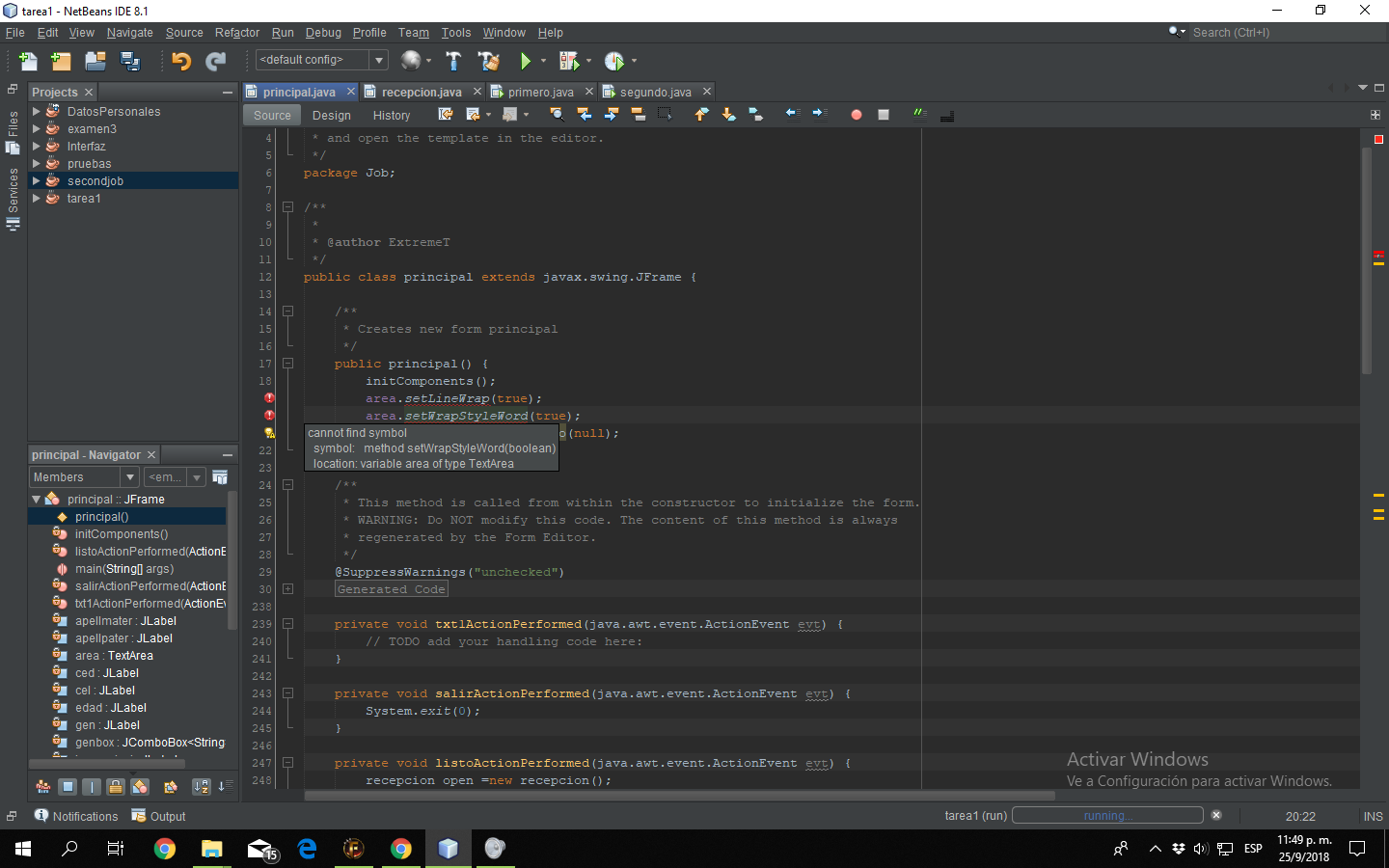Click Find Next Occurrence icon
Viewport: 1389px width, 868px height.
(611, 114)
